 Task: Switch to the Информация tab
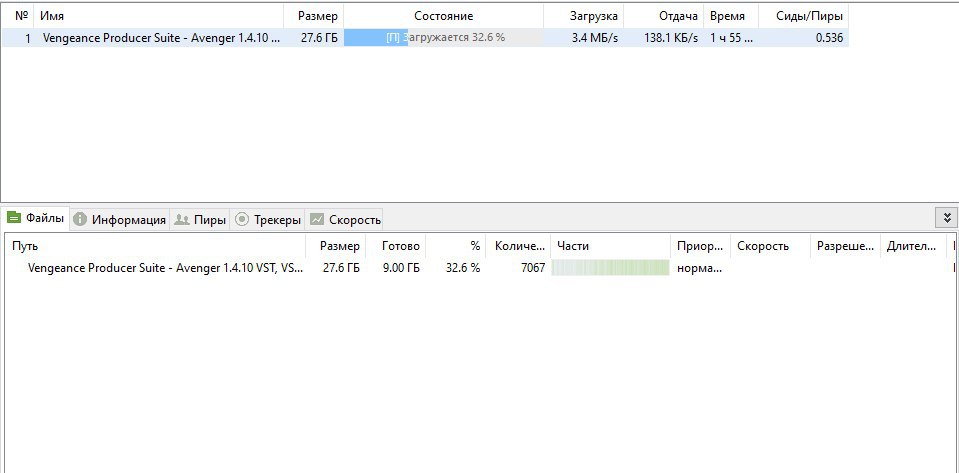120,220
